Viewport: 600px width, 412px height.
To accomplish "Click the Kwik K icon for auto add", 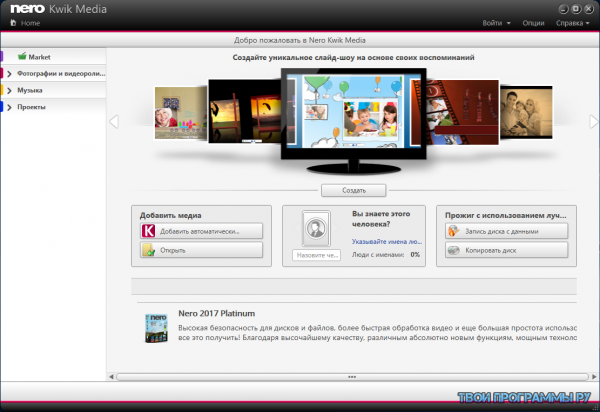I will tap(148, 231).
